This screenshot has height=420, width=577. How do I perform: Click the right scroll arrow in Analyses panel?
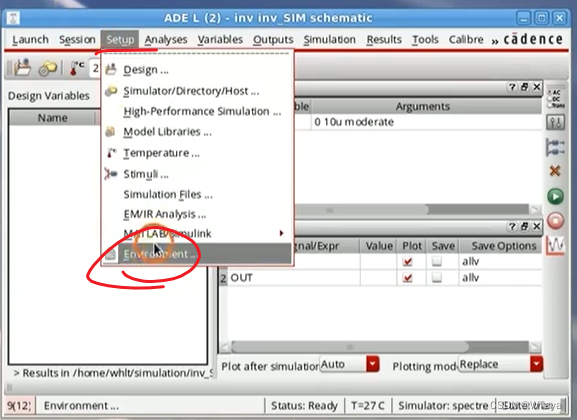click(535, 210)
